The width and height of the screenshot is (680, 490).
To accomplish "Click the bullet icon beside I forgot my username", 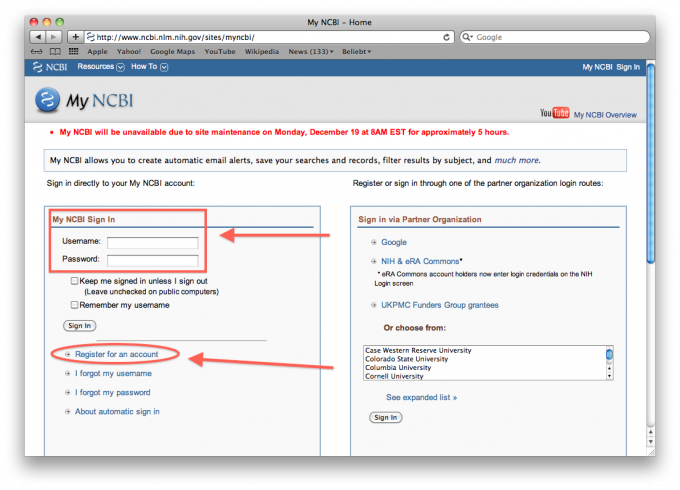I will [68, 373].
